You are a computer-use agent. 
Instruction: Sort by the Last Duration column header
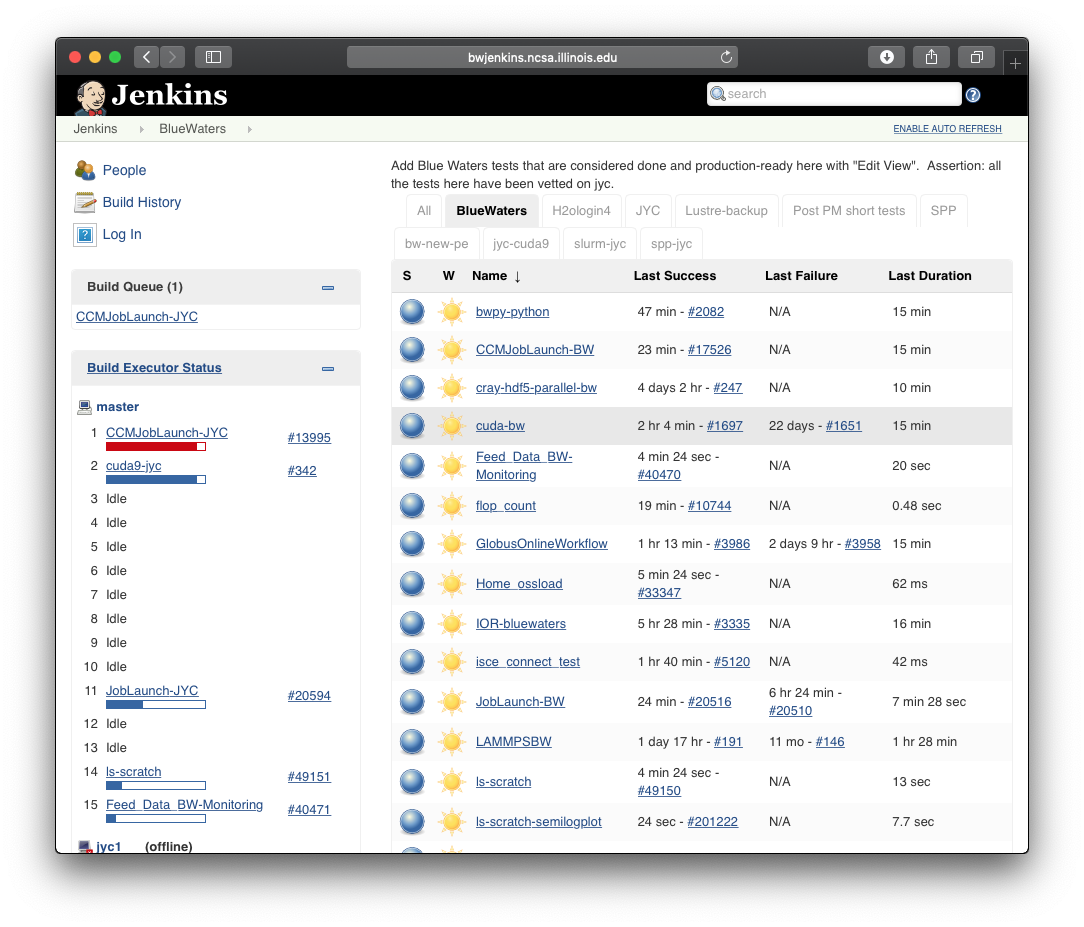point(930,276)
